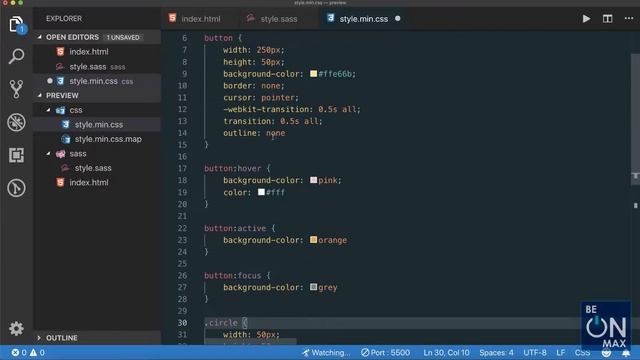Place cursor on button:hover selector
This screenshot has width=640, height=360.
(x=233, y=169)
